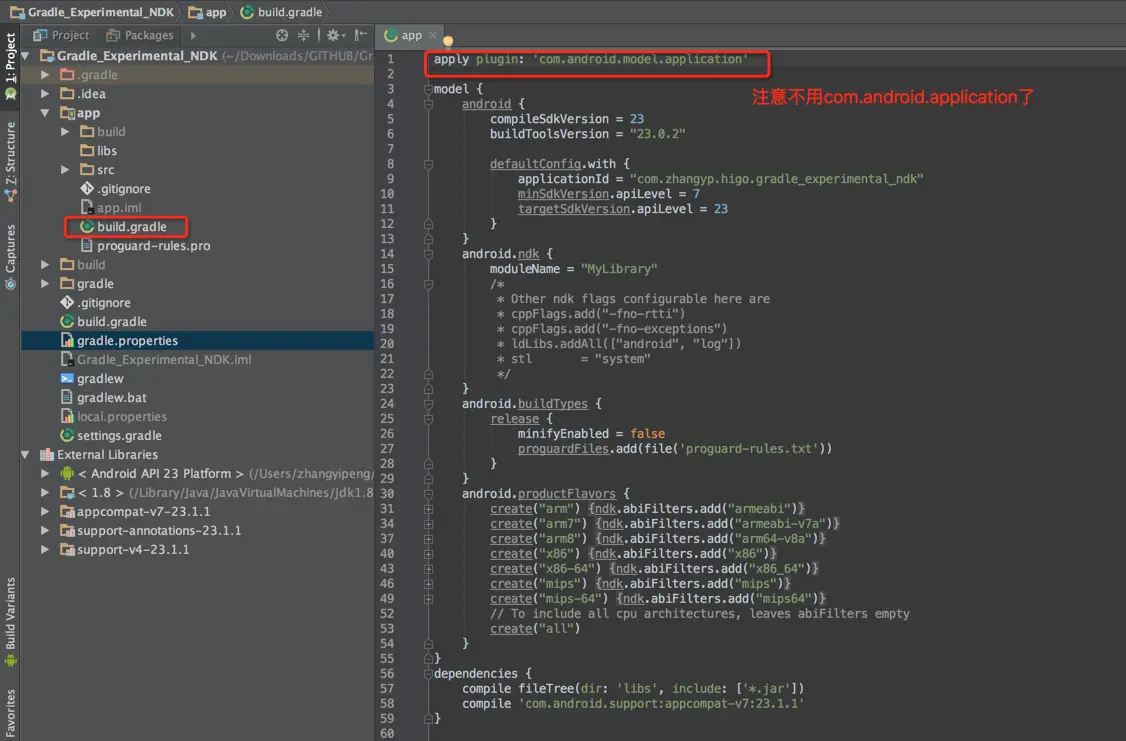1126x741 pixels.
Task: Expand the gradle folder
Action: [45, 284]
